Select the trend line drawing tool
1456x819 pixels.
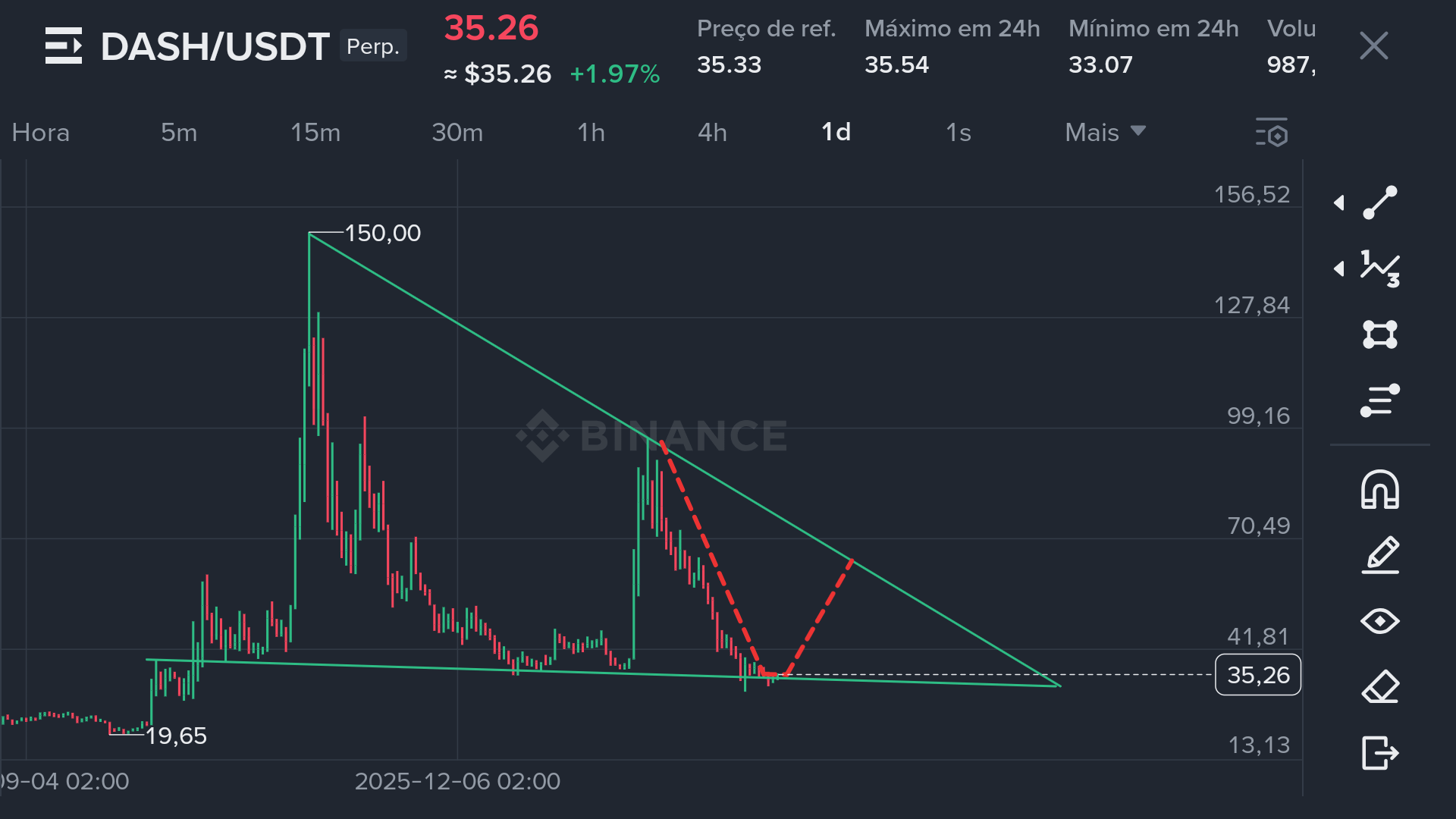coord(1380,202)
